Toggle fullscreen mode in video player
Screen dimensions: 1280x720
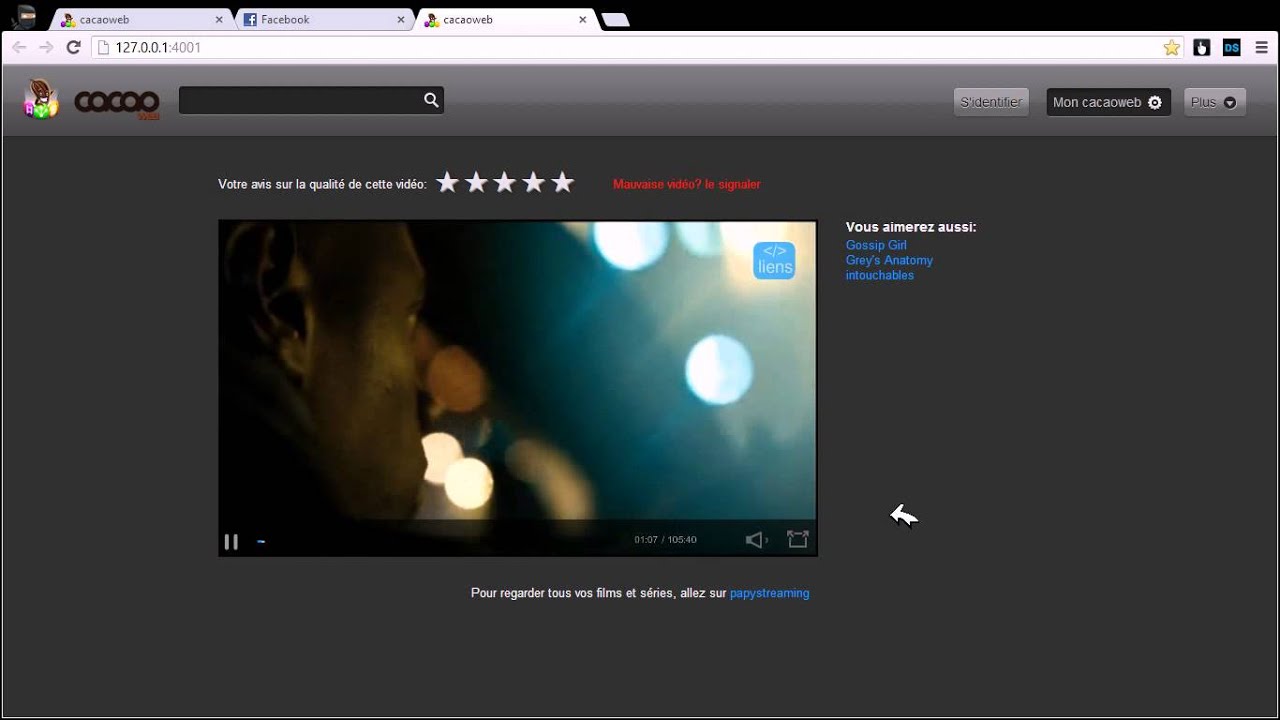click(797, 539)
